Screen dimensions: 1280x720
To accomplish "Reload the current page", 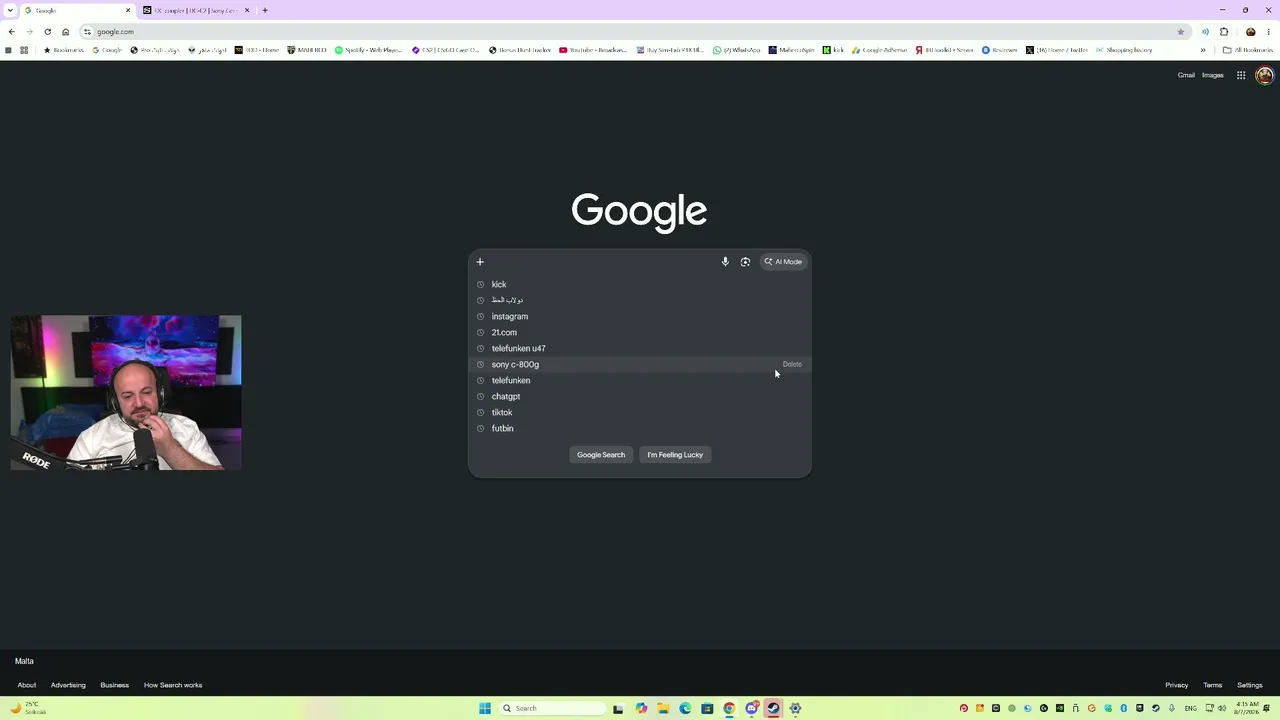I will click(x=47, y=32).
